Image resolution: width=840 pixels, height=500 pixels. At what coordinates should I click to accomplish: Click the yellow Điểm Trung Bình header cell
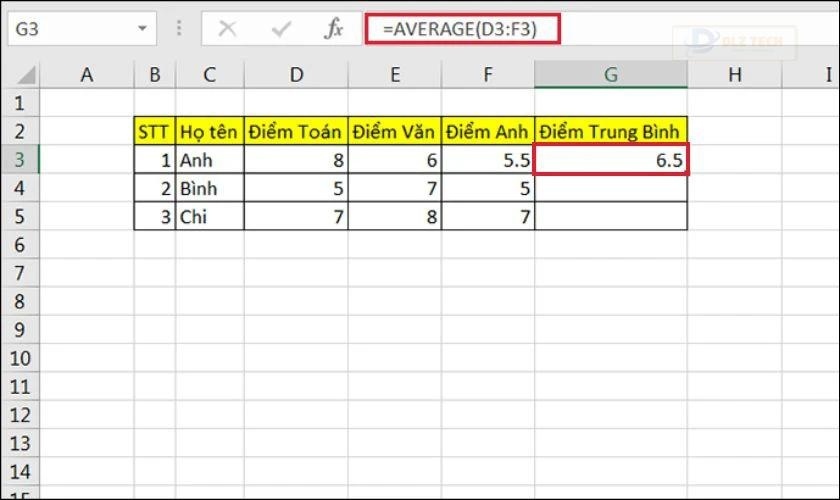[611, 131]
